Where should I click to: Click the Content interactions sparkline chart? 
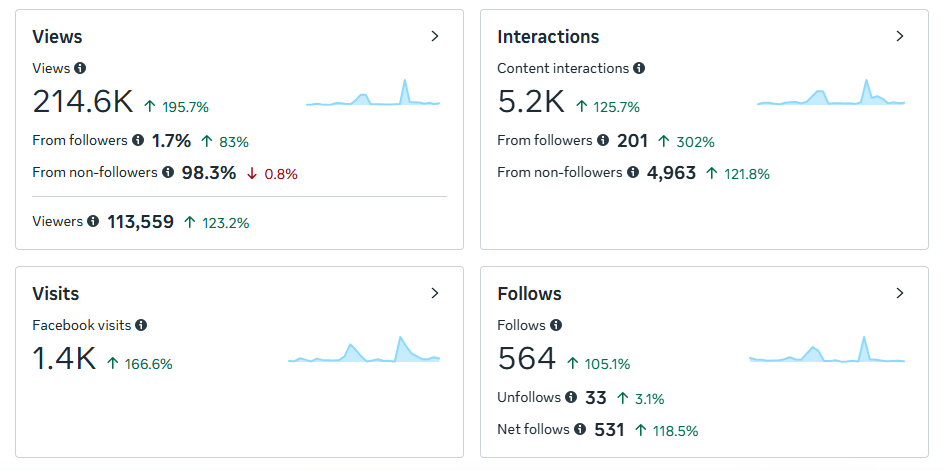pos(831,93)
